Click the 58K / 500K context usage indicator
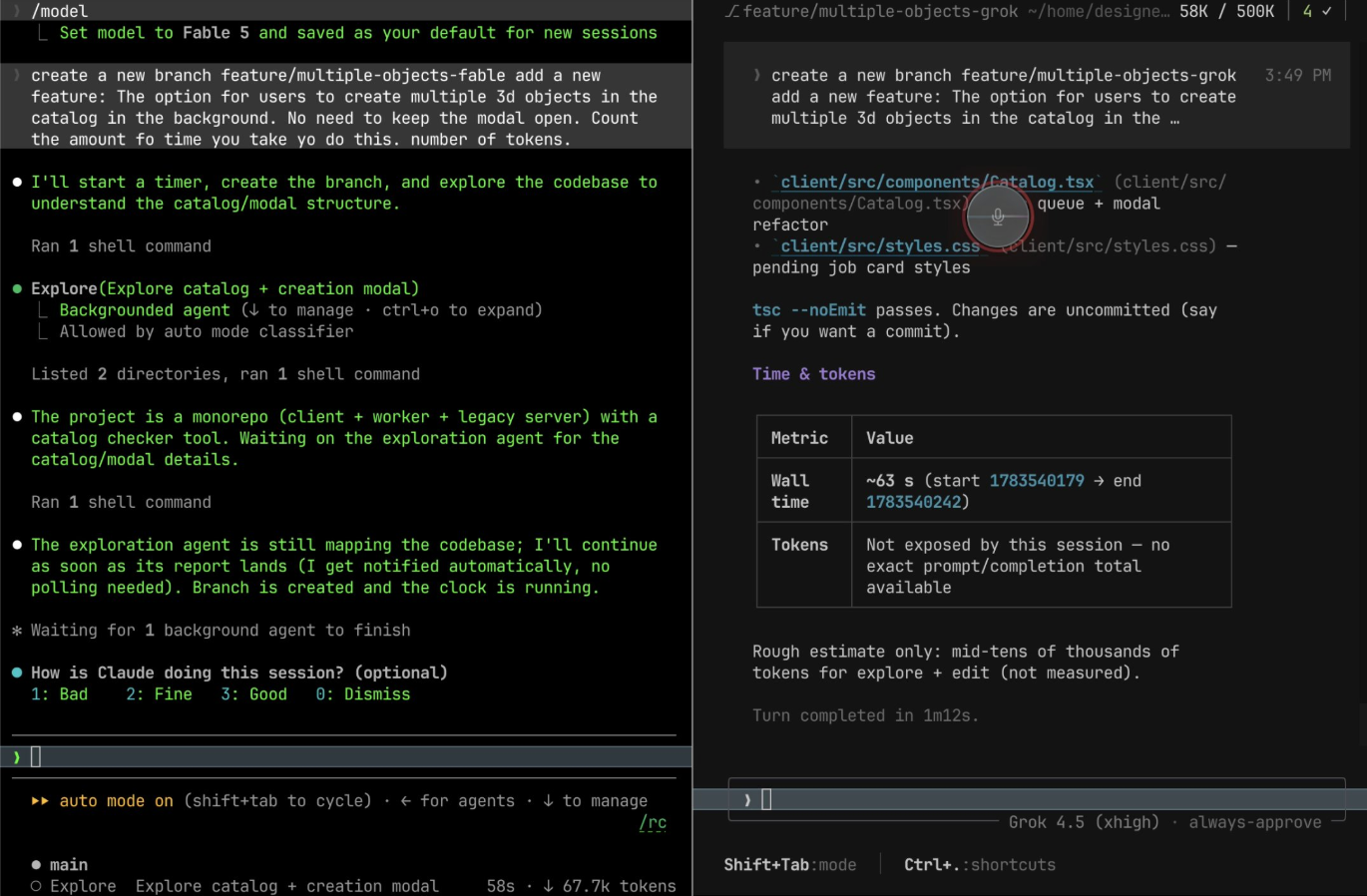This screenshot has width=1367, height=896. [x=1226, y=12]
